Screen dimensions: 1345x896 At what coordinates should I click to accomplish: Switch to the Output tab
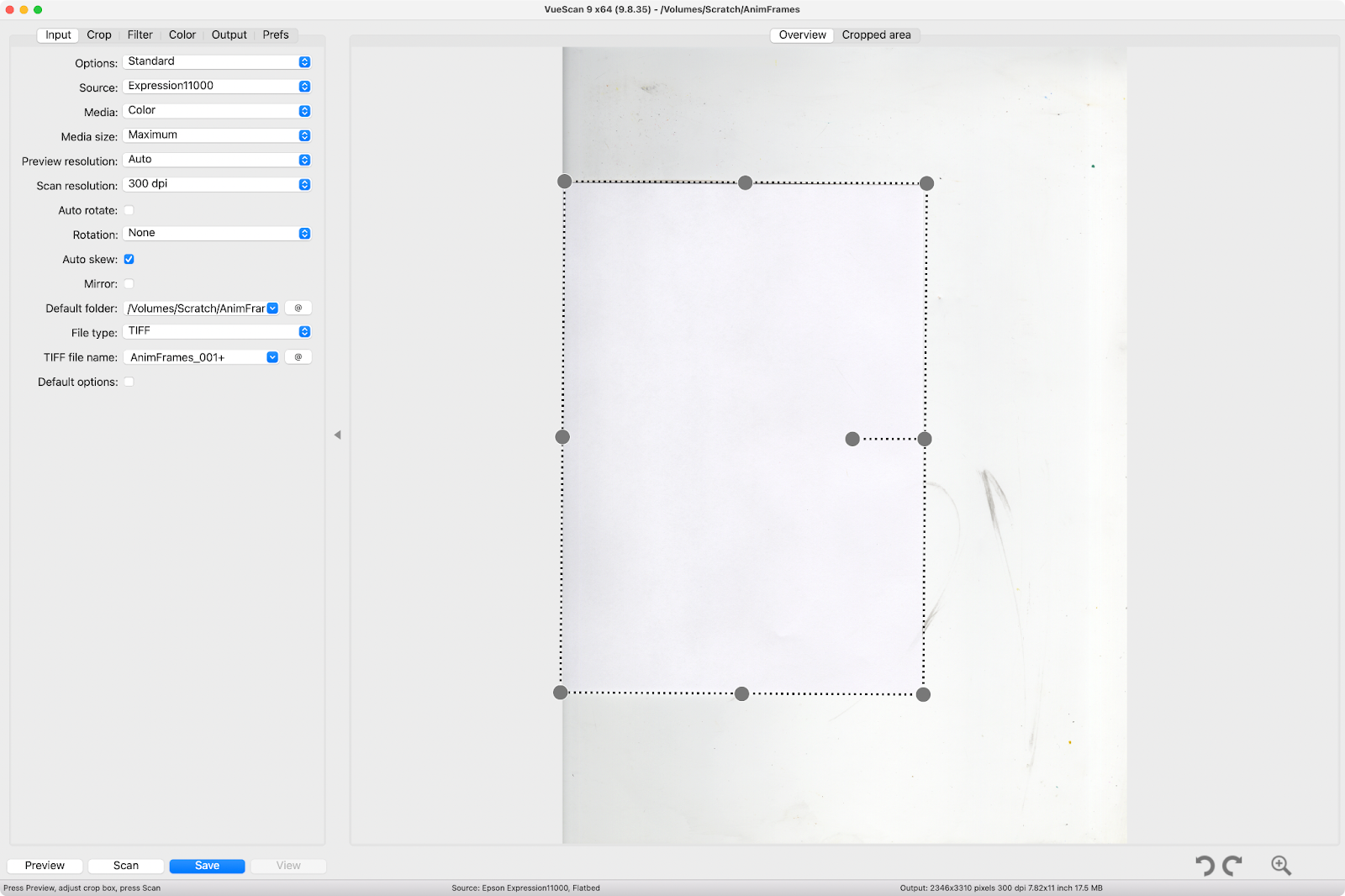pyautogui.click(x=229, y=35)
